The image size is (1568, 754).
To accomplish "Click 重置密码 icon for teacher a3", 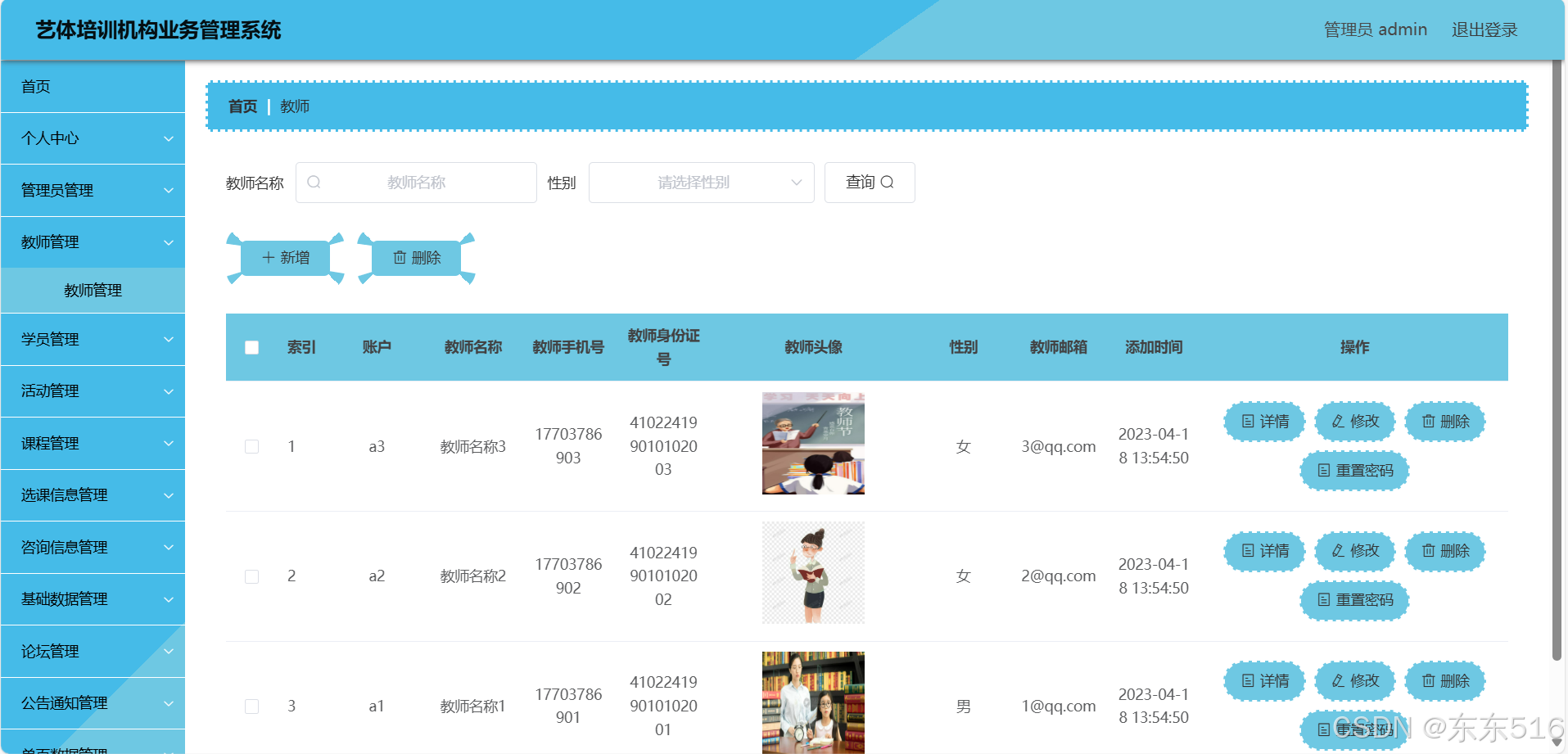I will click(1324, 471).
